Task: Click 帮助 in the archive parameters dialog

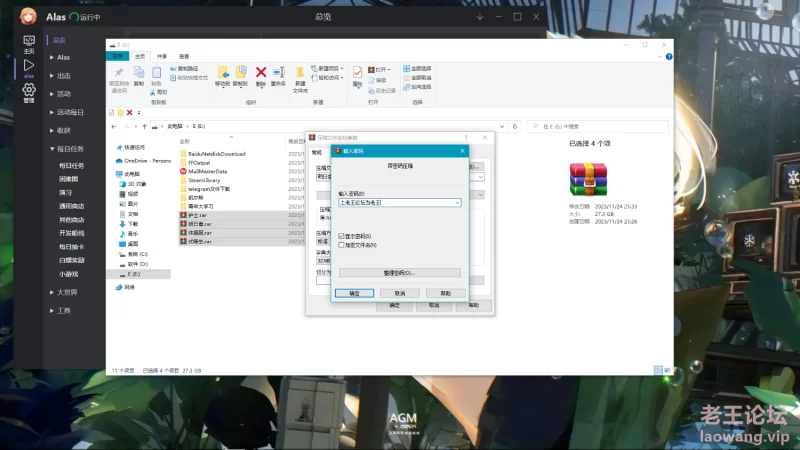Action: point(474,306)
